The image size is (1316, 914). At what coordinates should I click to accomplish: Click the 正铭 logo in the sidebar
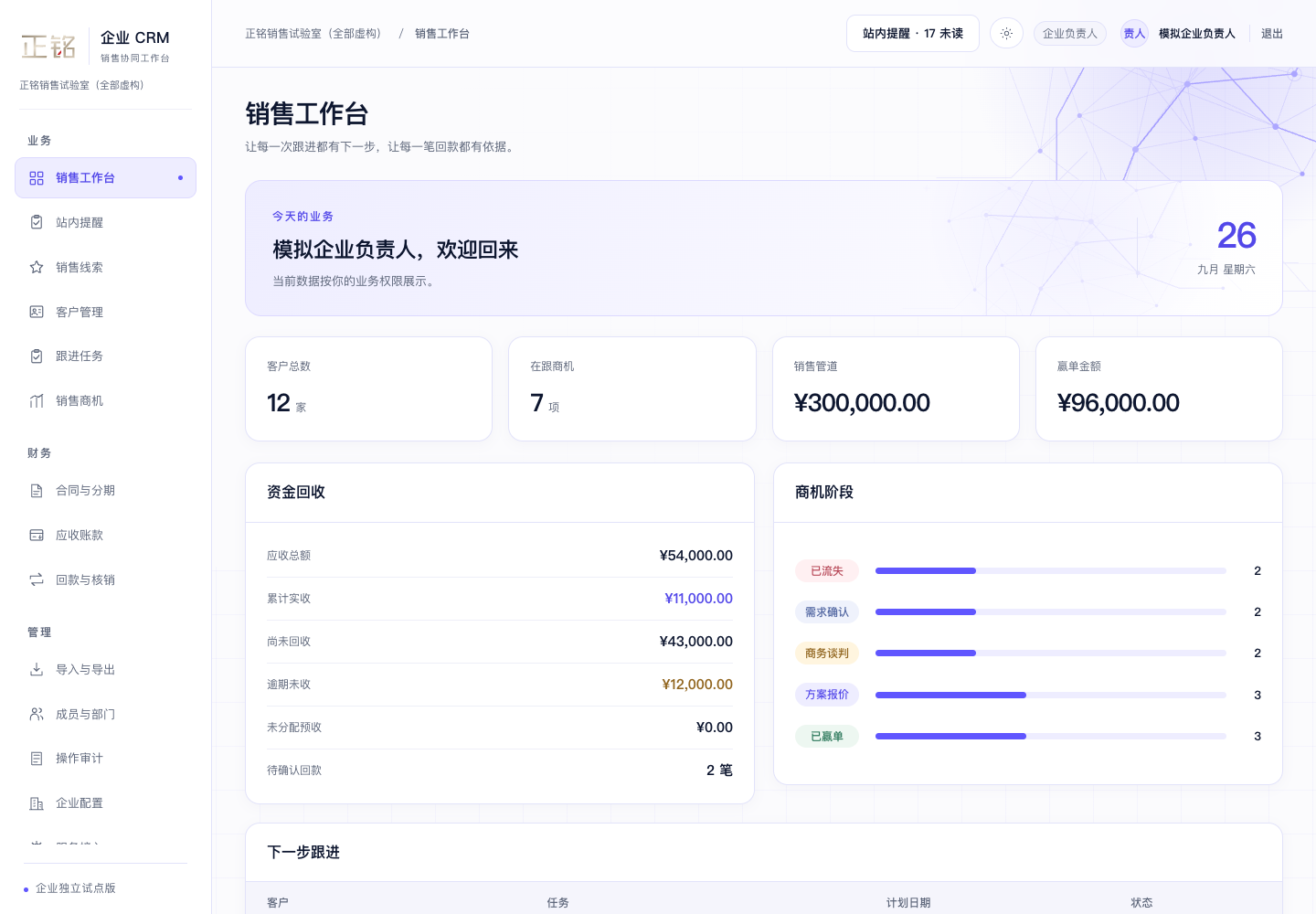click(48, 47)
